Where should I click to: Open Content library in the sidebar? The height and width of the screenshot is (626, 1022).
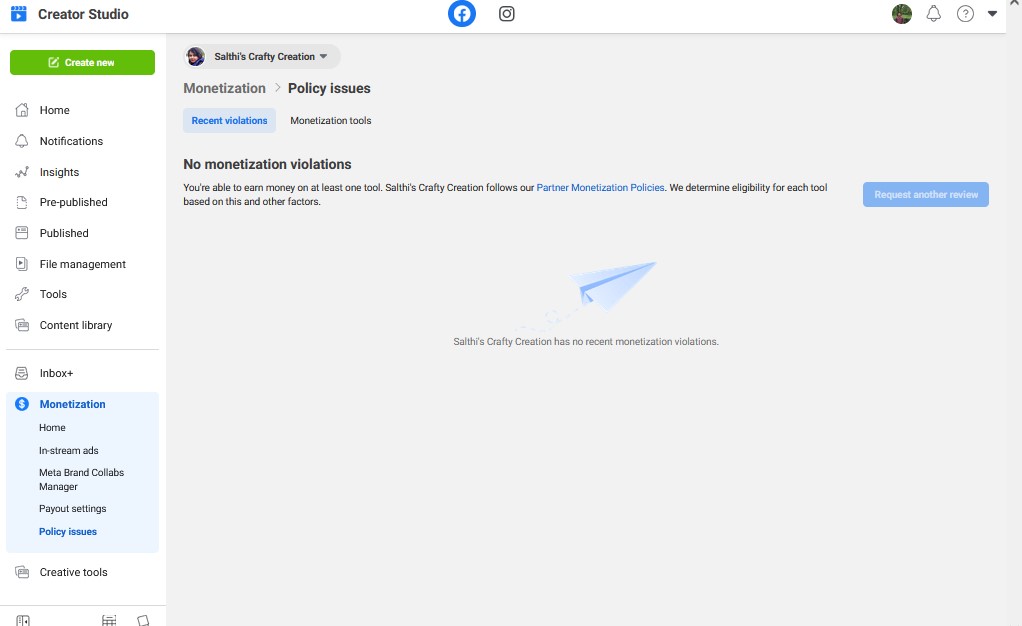(x=76, y=325)
